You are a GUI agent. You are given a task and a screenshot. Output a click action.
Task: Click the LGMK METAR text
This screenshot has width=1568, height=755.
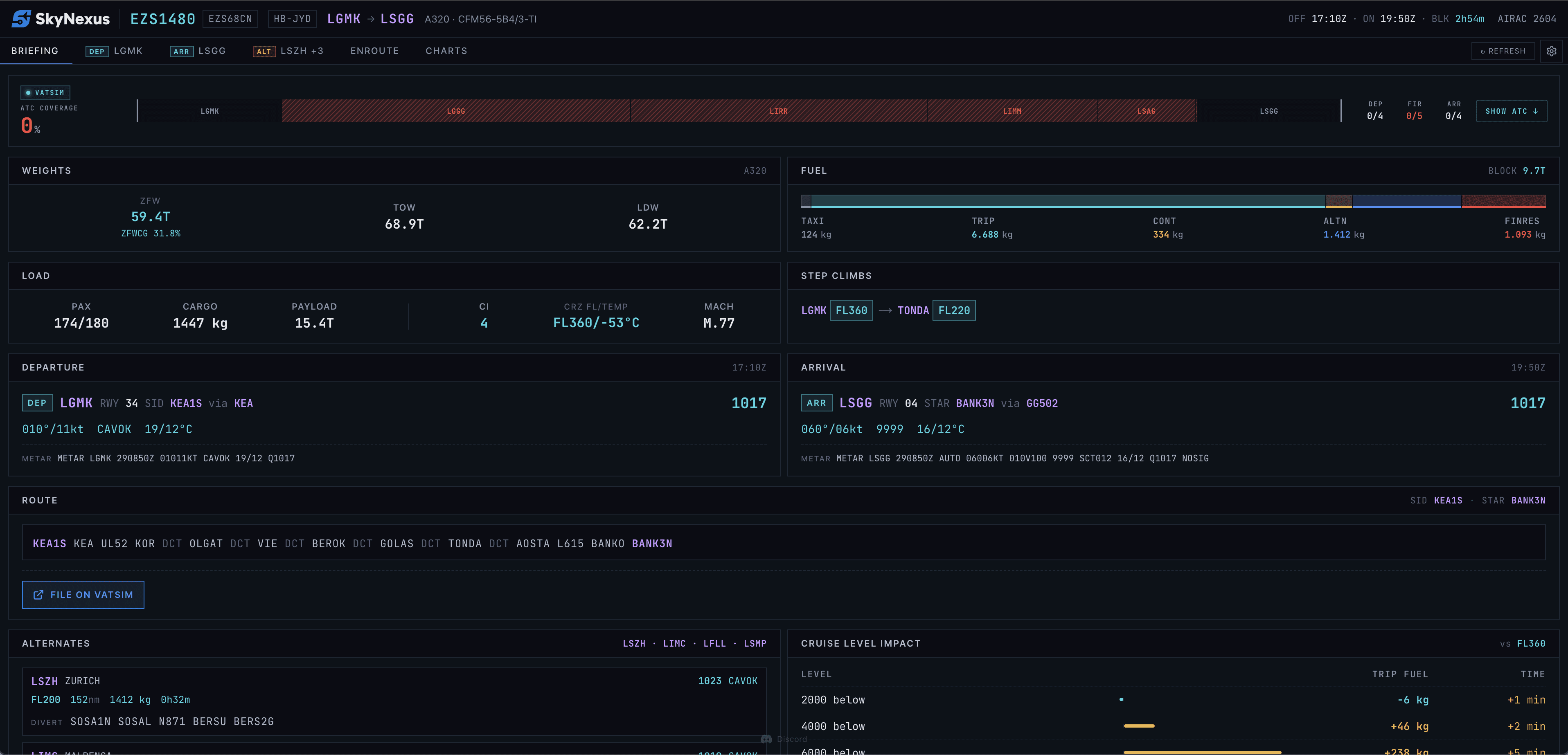[x=176, y=459]
